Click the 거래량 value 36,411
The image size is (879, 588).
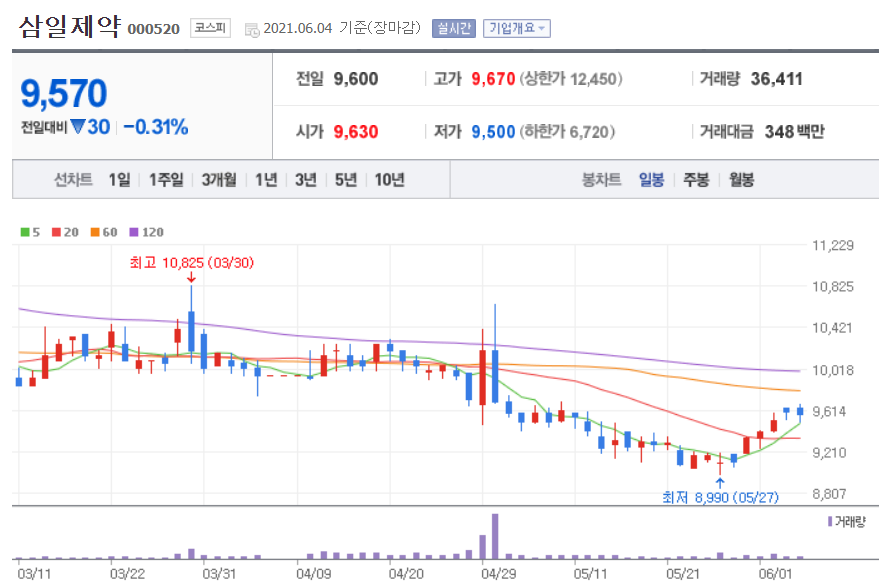(x=777, y=79)
